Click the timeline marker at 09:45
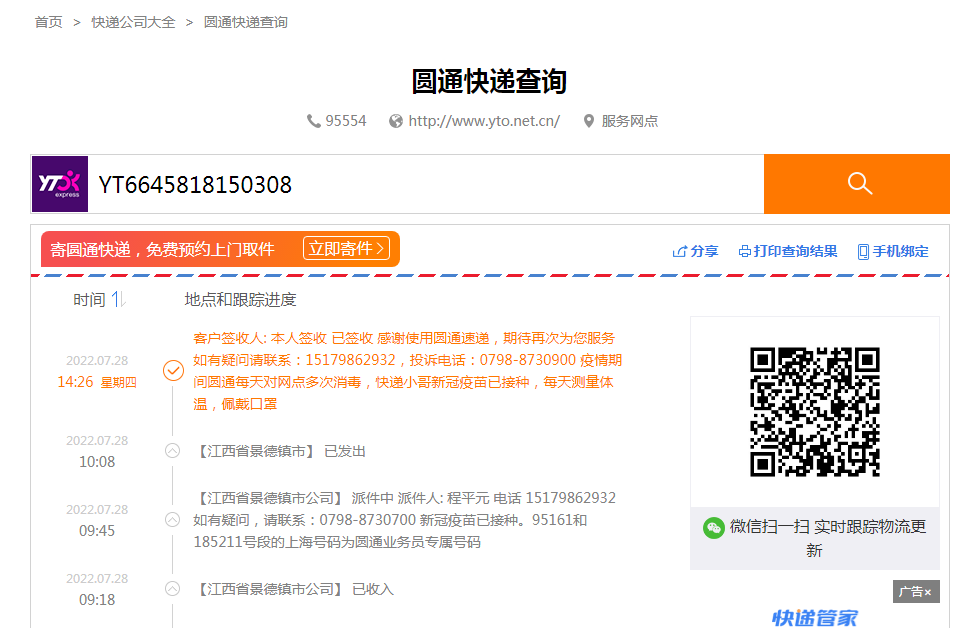The image size is (978, 628). [173, 519]
